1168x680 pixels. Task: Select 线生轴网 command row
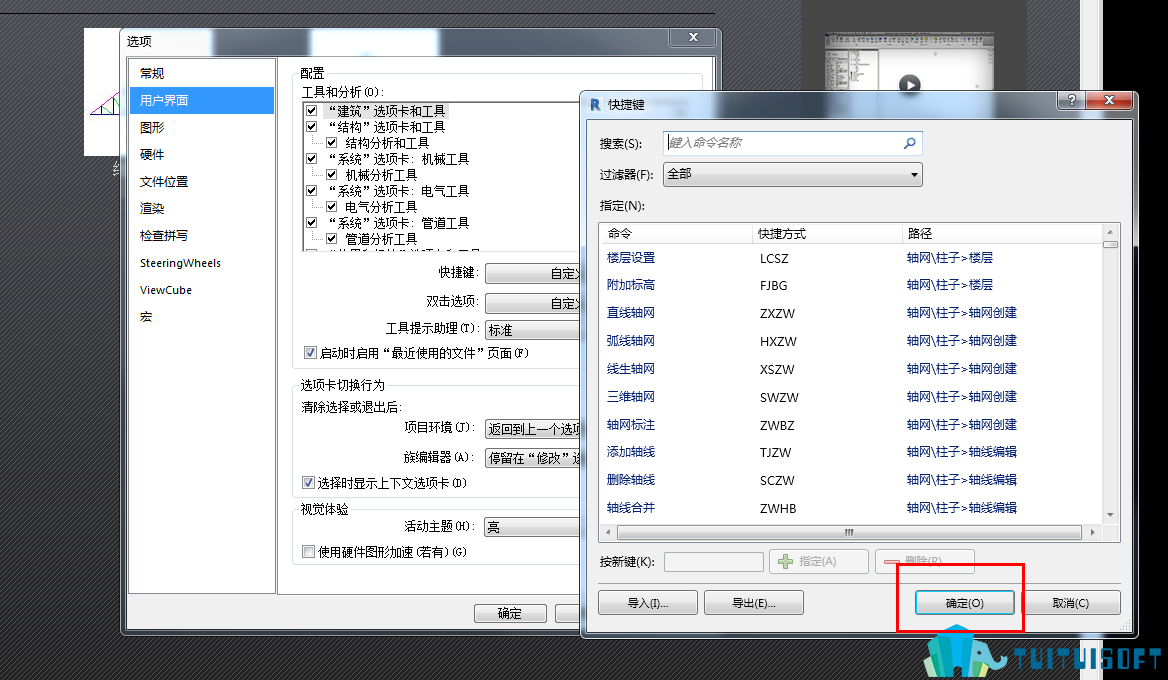point(851,369)
